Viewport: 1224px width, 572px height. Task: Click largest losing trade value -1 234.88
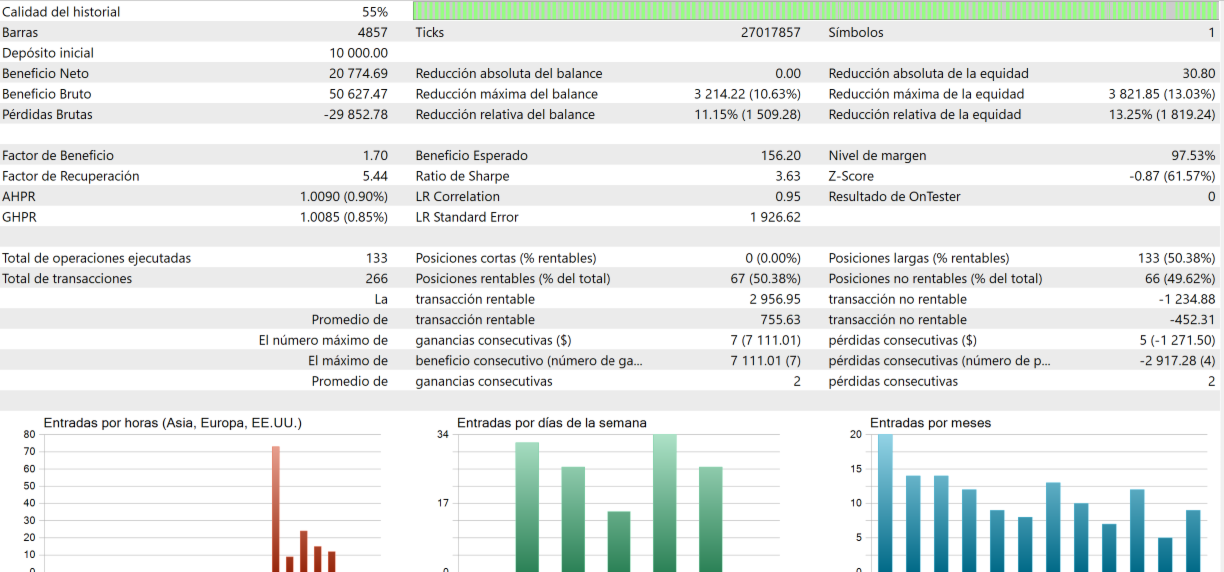tap(1188, 299)
